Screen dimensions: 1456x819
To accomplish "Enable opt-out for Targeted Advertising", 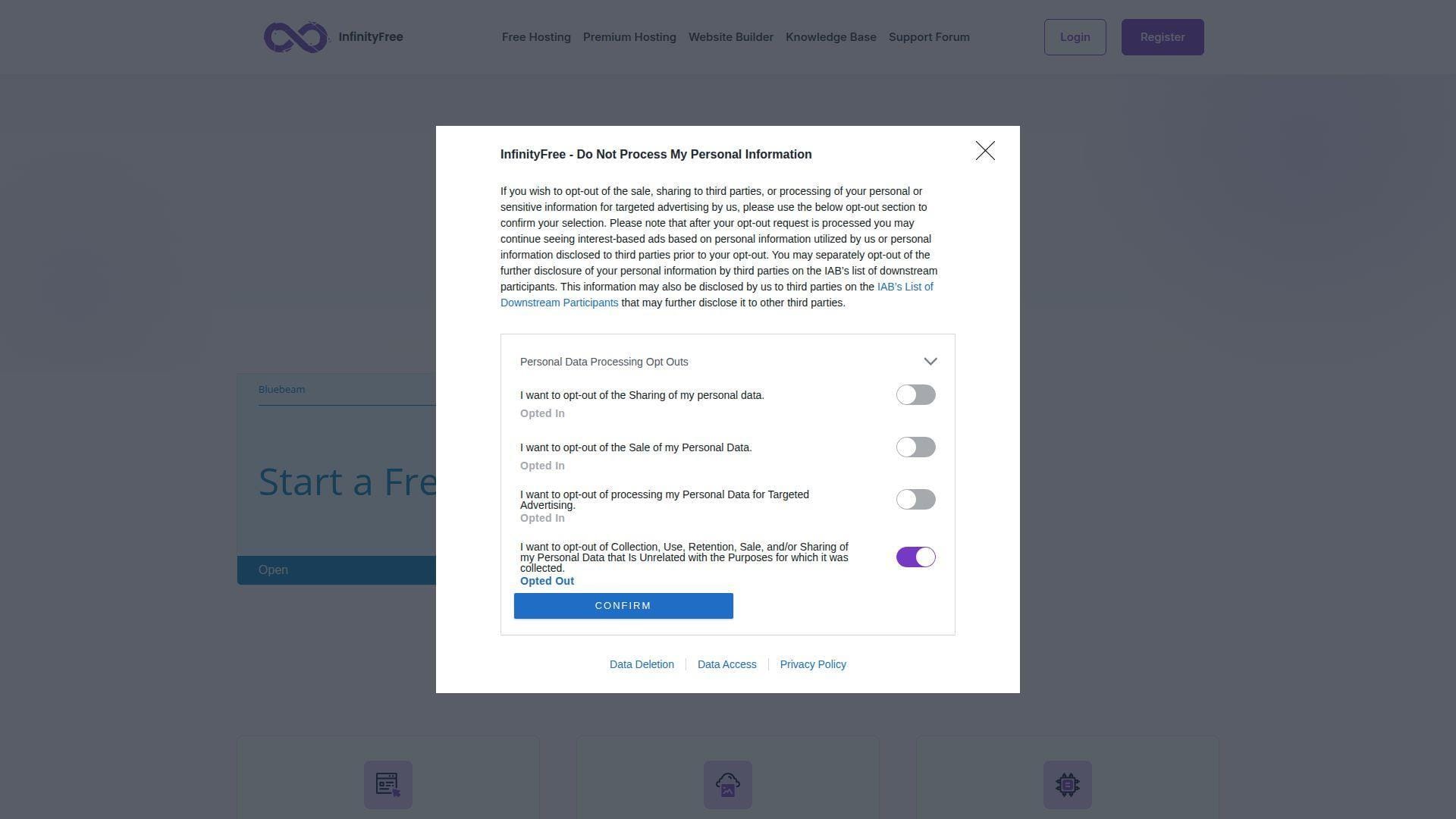I will pos(916,500).
